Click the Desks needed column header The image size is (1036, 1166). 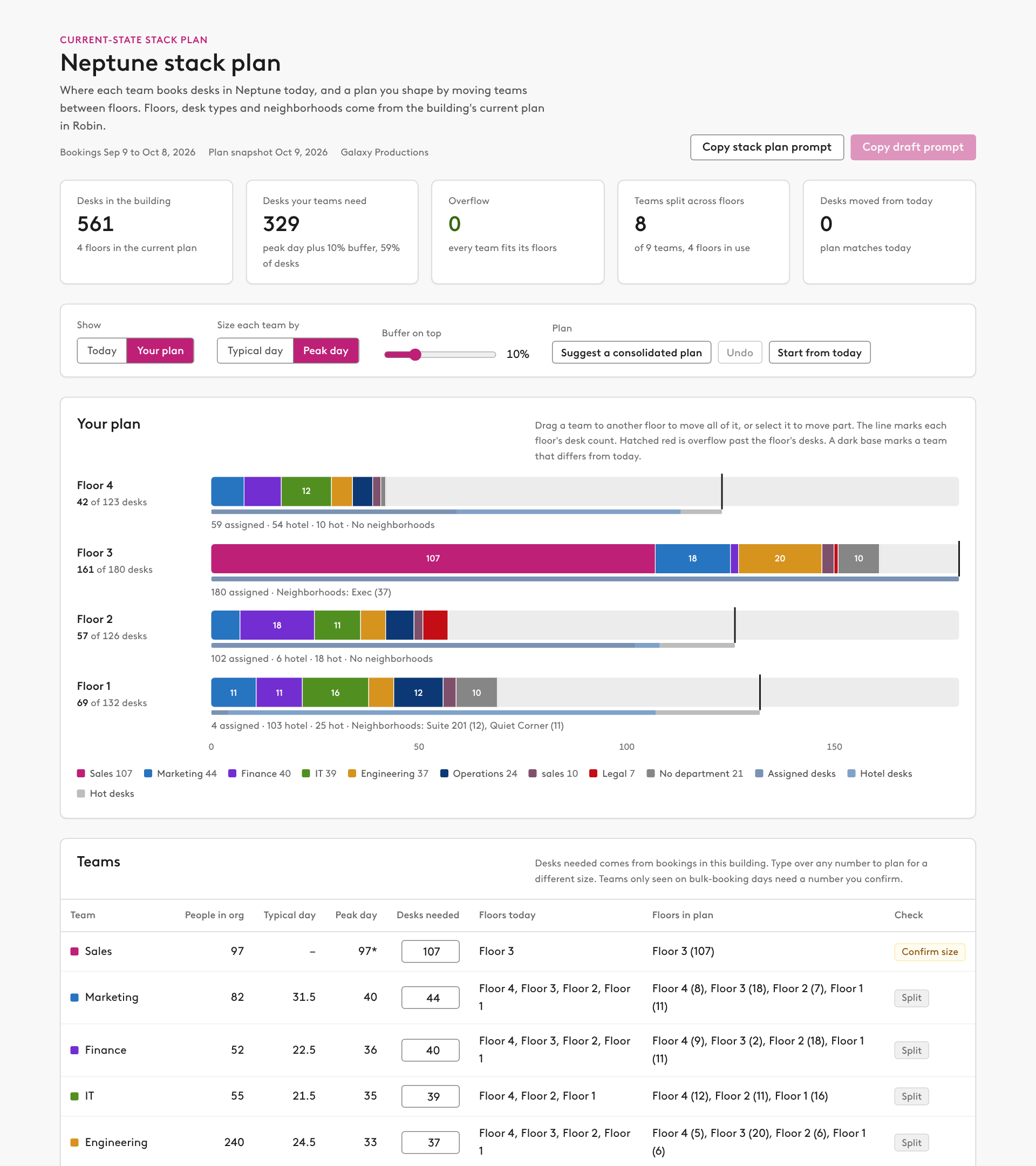pos(428,915)
